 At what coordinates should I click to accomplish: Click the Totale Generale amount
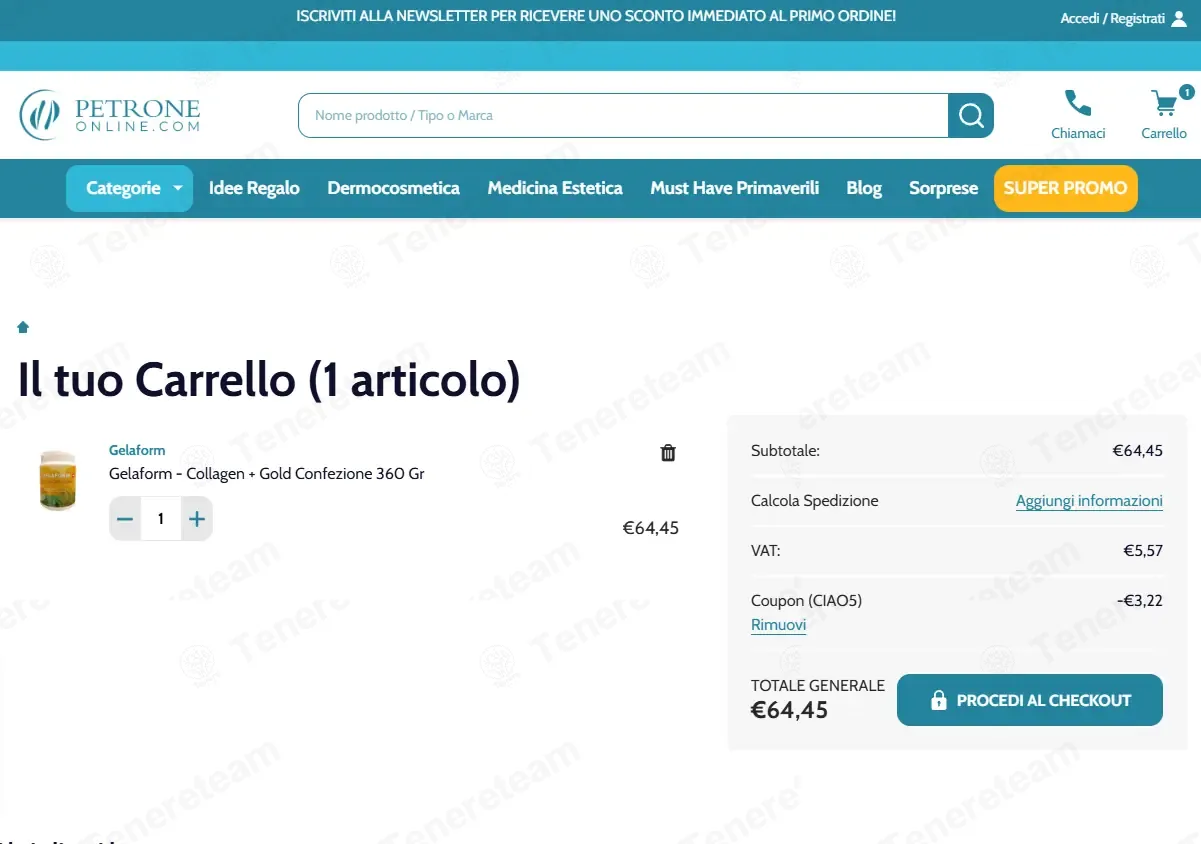pos(790,710)
